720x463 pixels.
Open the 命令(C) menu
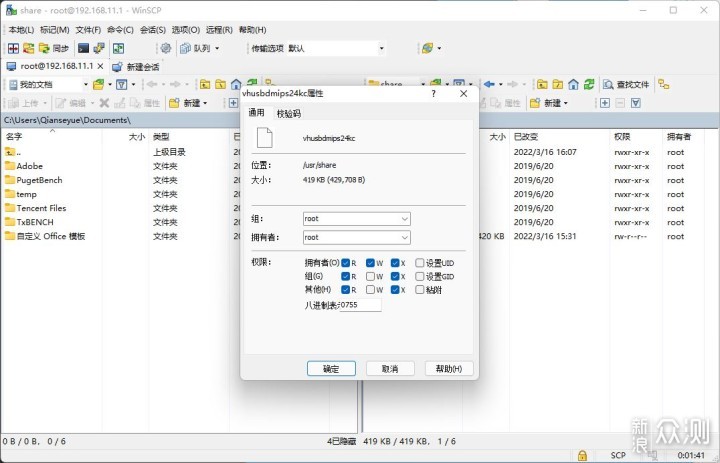pyautogui.click(x=120, y=30)
